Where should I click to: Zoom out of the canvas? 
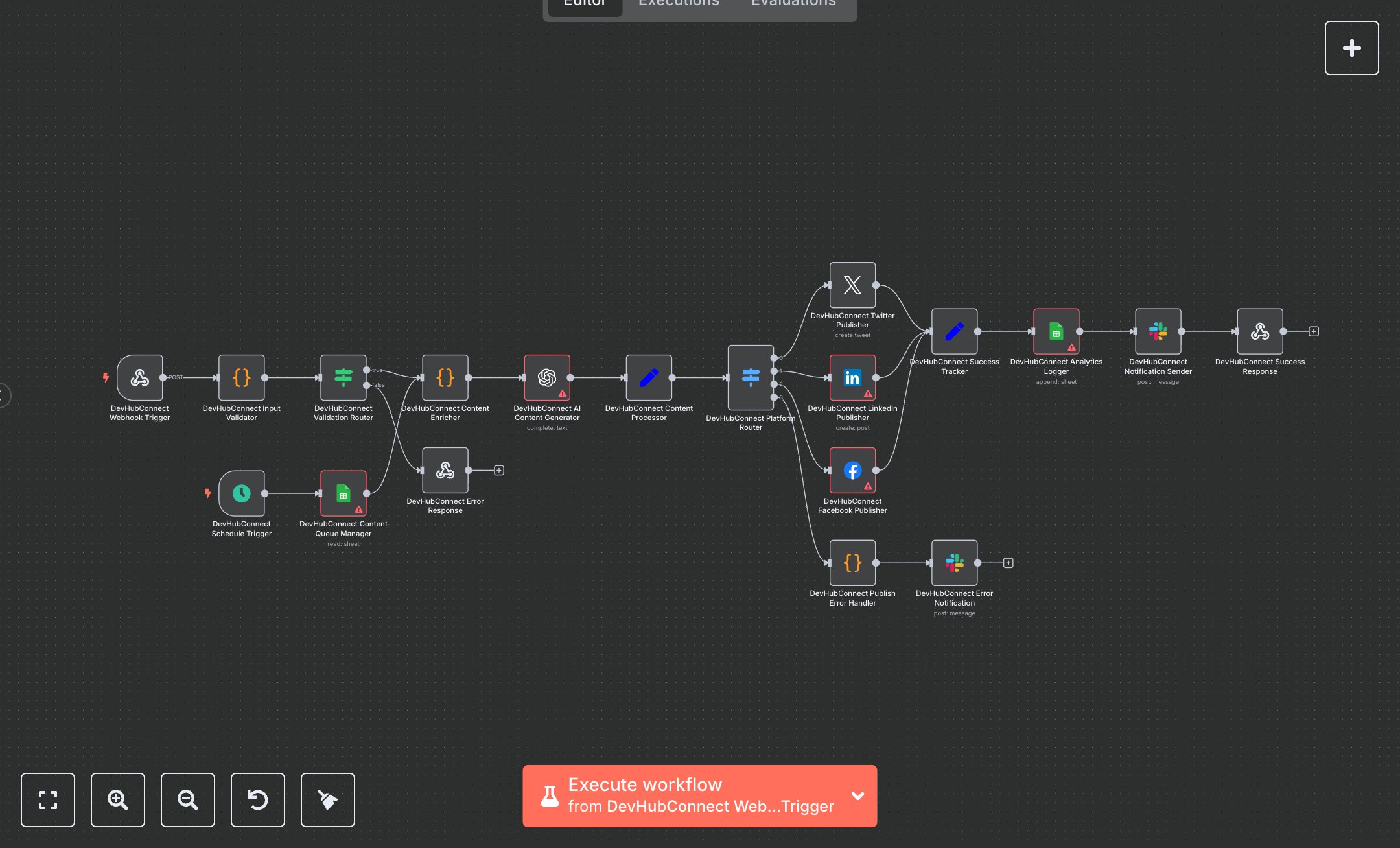(x=188, y=800)
